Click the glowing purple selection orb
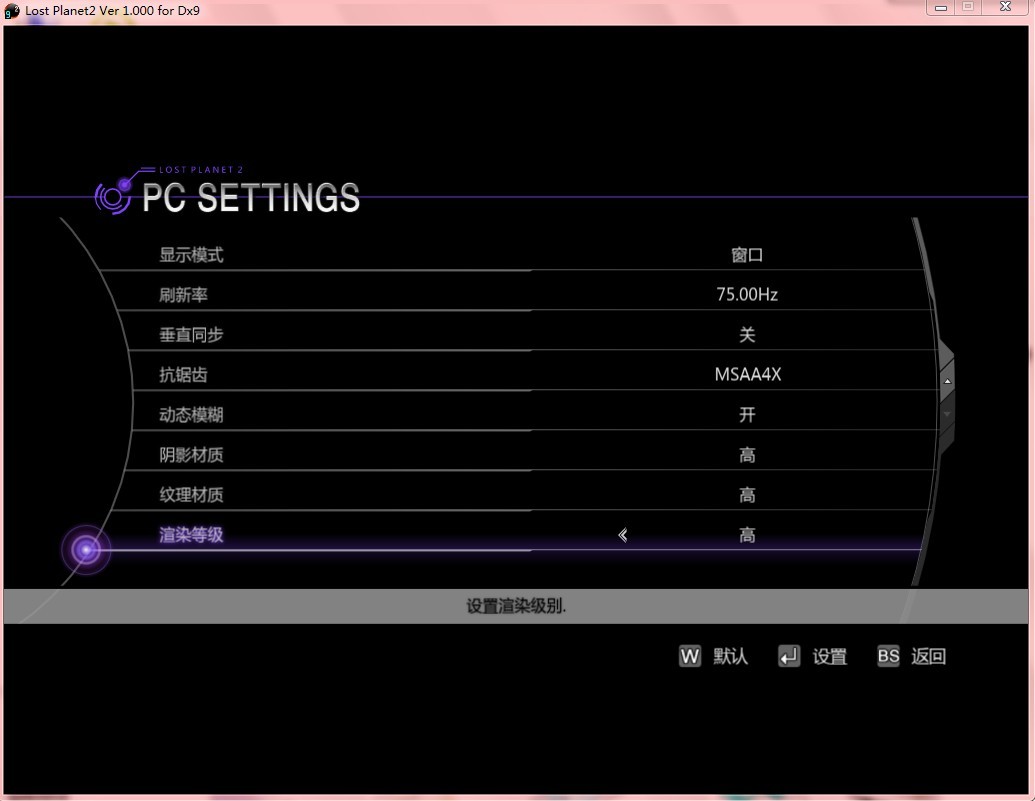Image resolution: width=1035 pixels, height=801 pixels. (86, 549)
